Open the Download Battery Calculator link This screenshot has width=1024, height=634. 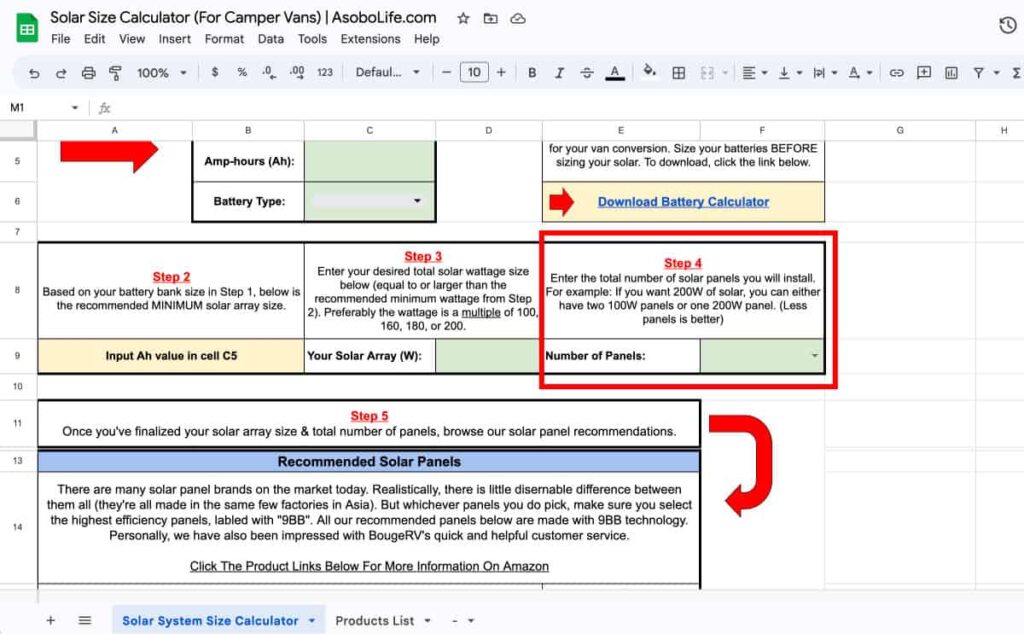pyautogui.click(x=683, y=202)
